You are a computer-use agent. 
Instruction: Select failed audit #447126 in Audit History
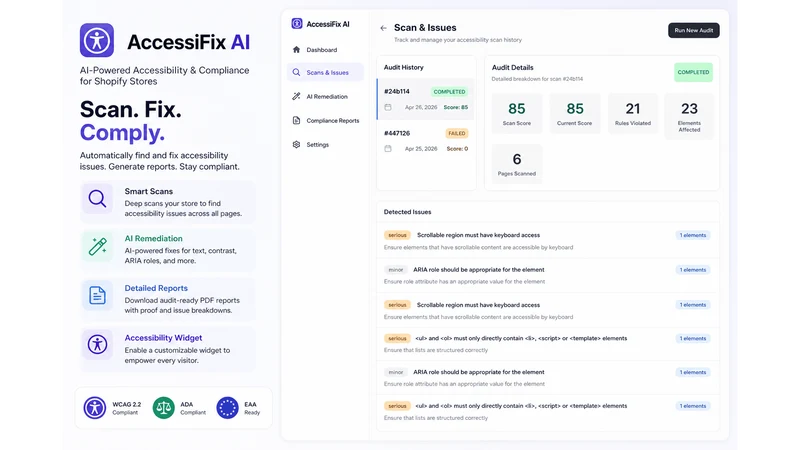pyautogui.click(x=426, y=140)
